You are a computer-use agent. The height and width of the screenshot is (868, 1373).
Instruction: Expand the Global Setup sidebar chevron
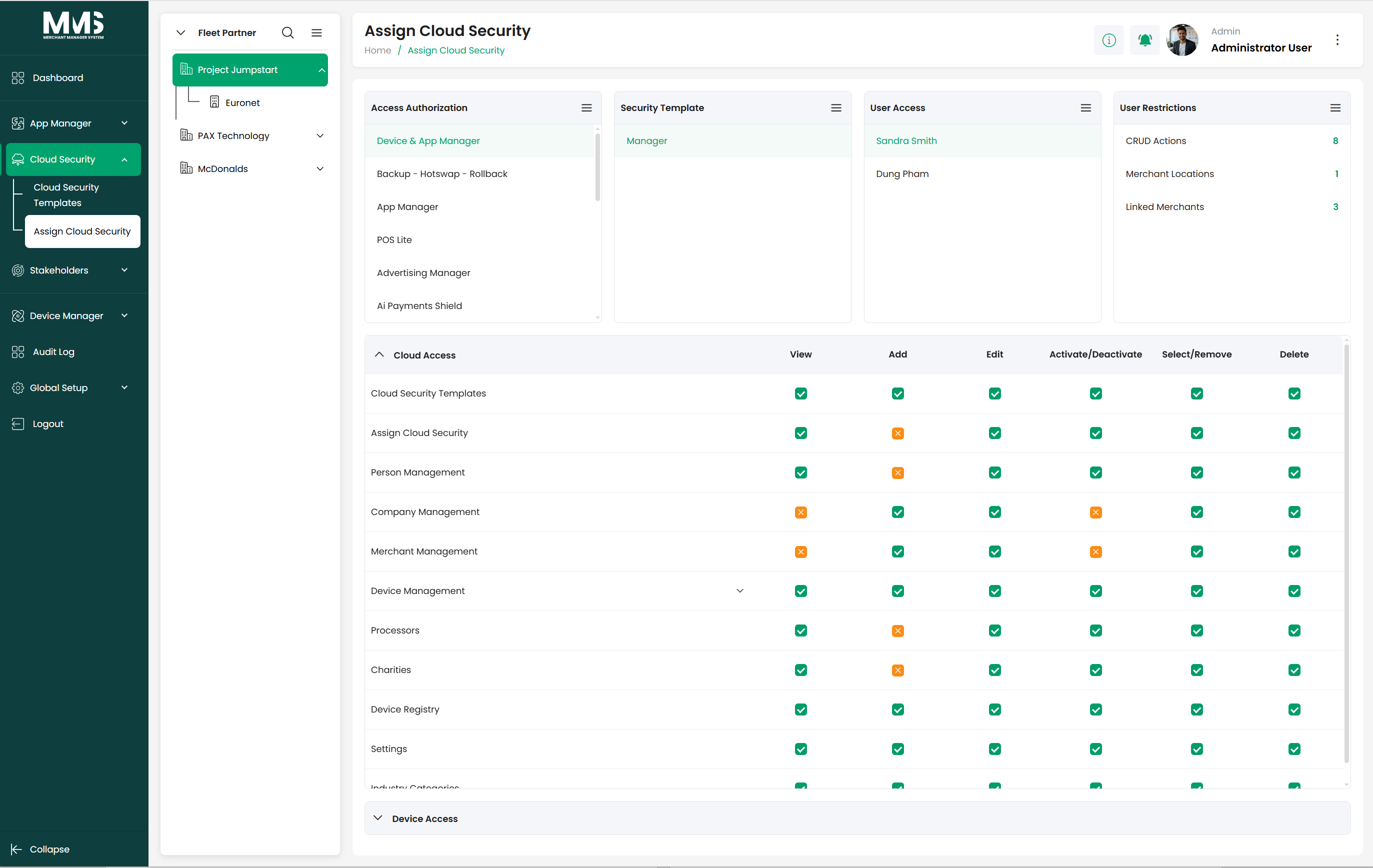124,388
